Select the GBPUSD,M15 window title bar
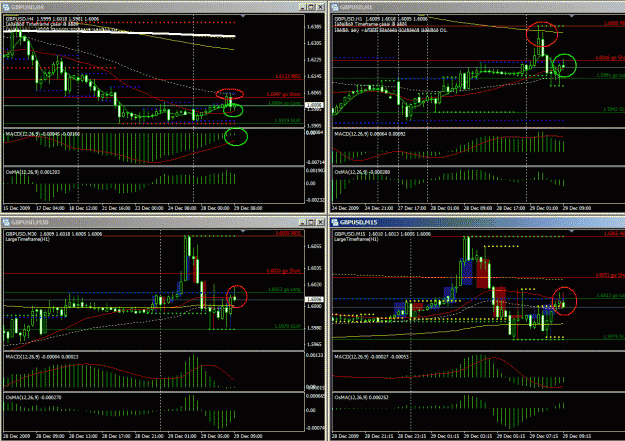This screenshot has width=625, height=441. tap(478, 222)
